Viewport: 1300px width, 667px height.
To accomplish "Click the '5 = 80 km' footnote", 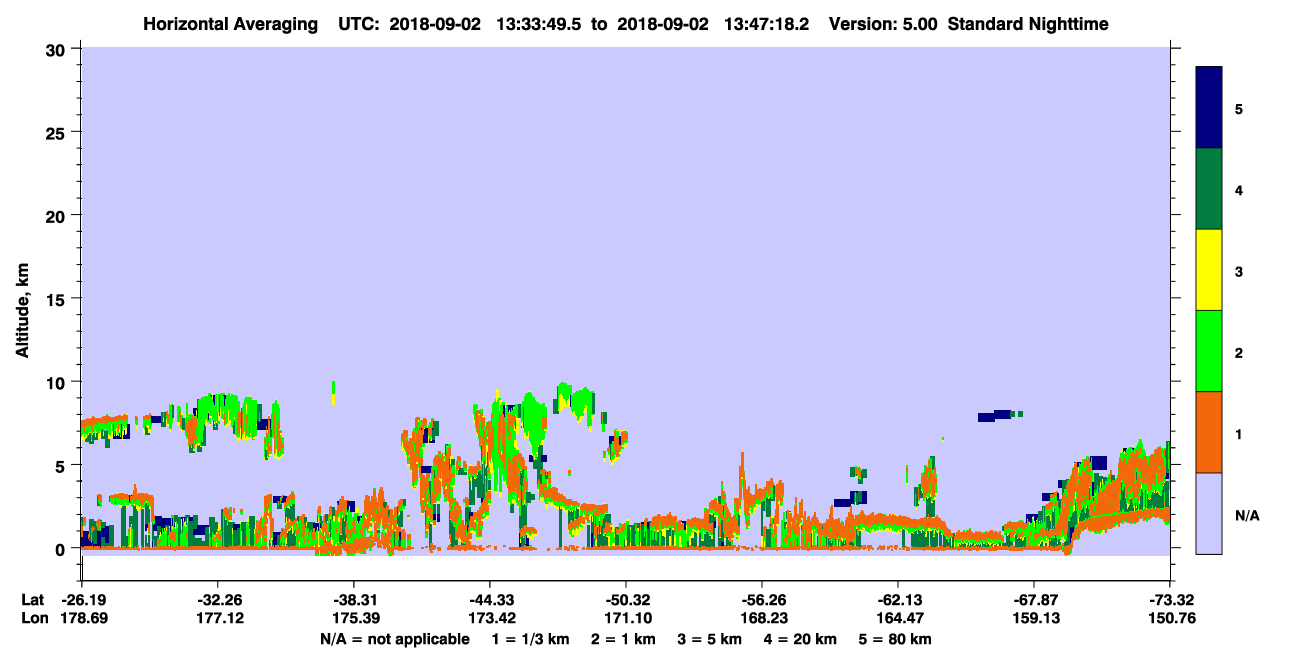I will point(895,639).
